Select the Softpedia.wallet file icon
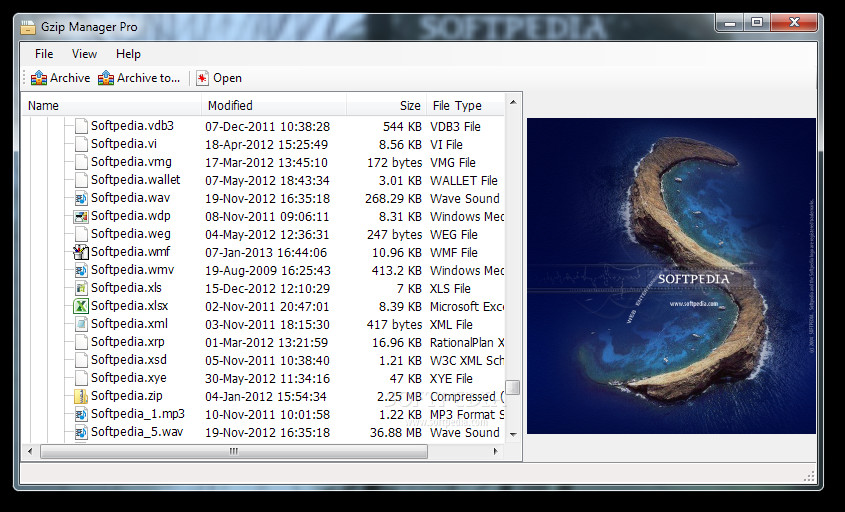The height and width of the screenshot is (512, 845). (81, 180)
